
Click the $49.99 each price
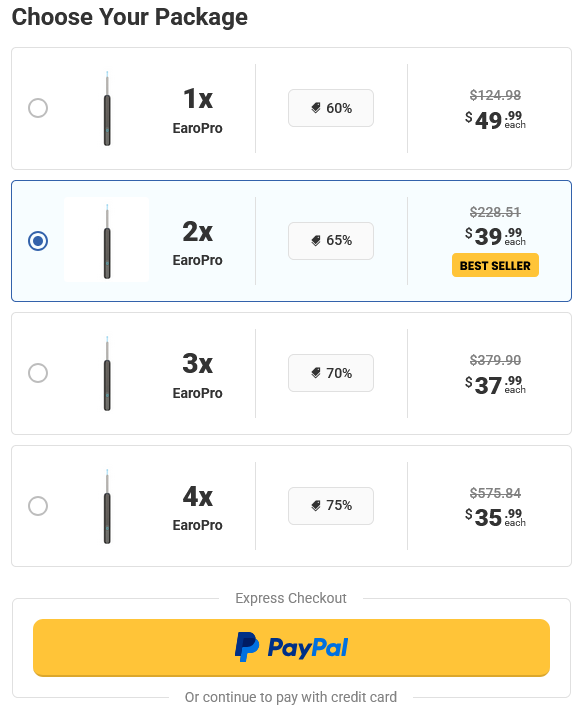click(x=495, y=120)
